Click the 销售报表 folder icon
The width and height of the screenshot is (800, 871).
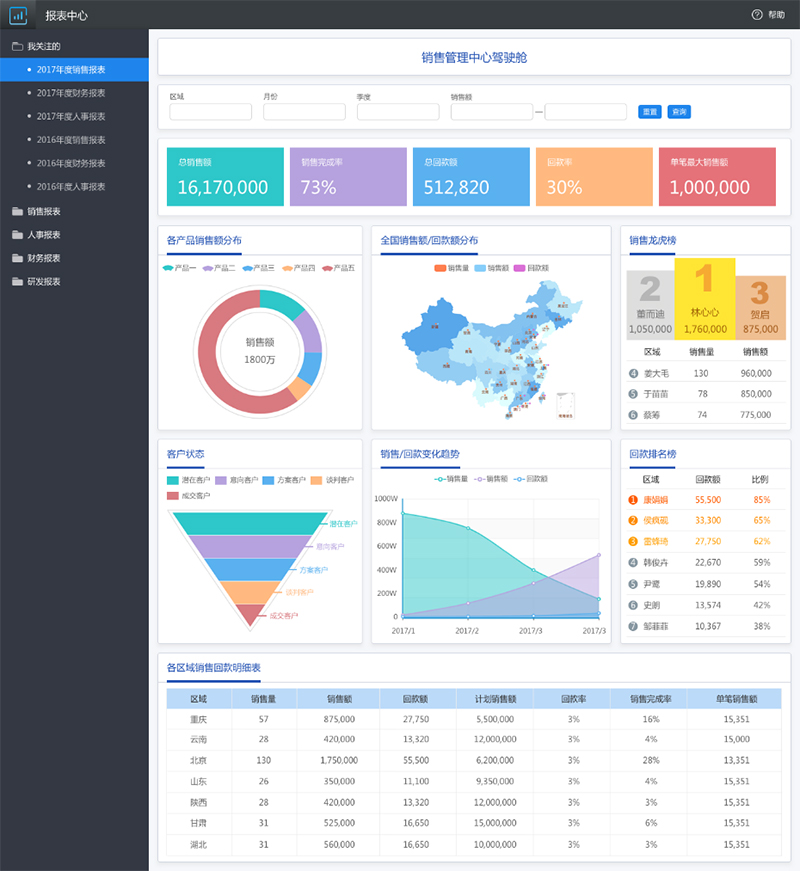17,212
